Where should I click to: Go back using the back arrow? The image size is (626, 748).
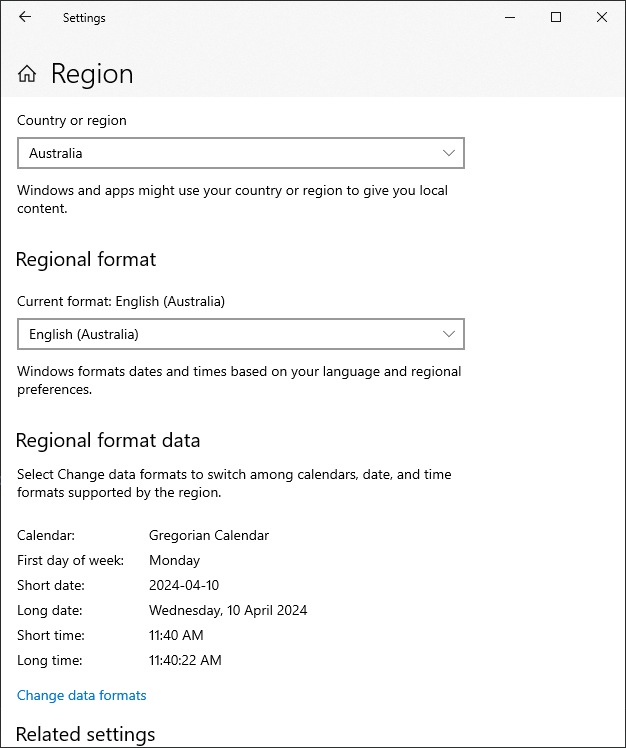tap(25, 17)
